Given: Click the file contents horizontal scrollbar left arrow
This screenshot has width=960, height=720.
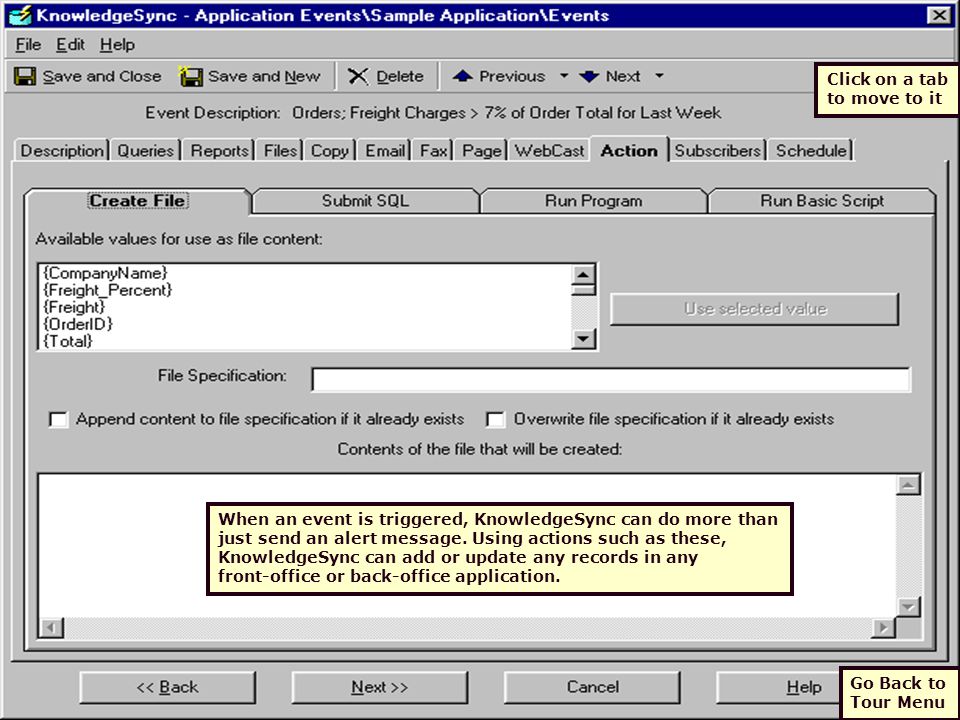Looking at the screenshot, I should pyautogui.click(x=51, y=628).
